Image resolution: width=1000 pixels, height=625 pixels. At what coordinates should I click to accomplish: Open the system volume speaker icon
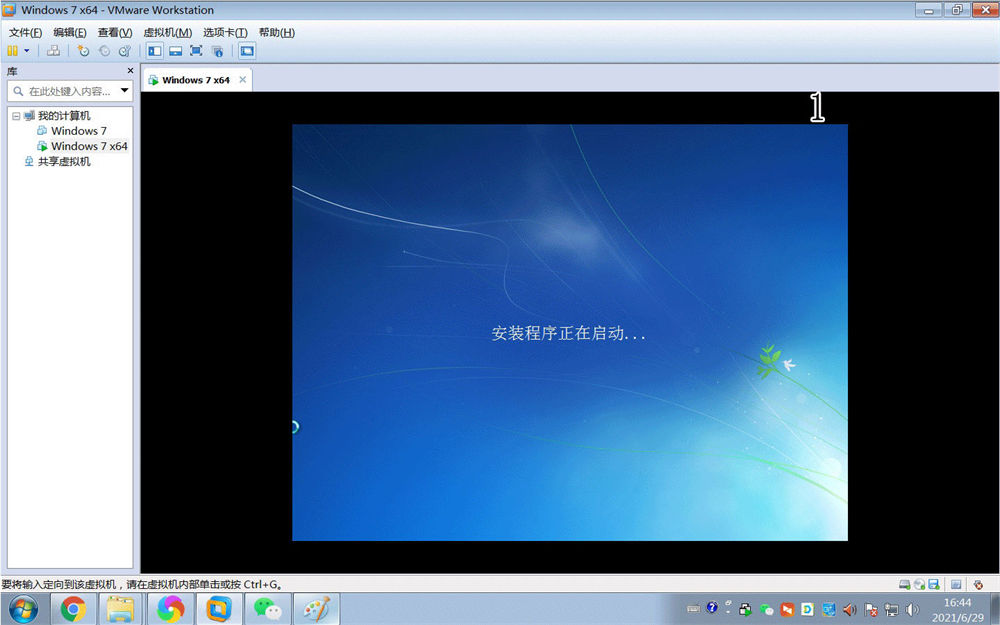[x=913, y=610]
